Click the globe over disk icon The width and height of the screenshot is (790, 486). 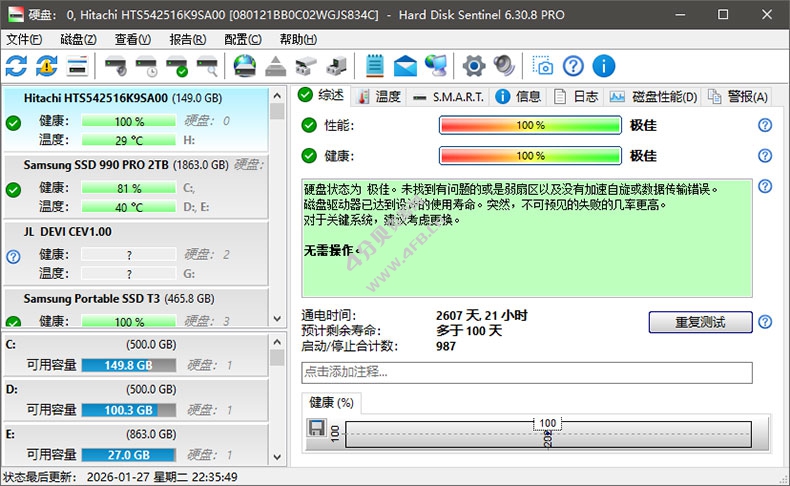(245, 66)
